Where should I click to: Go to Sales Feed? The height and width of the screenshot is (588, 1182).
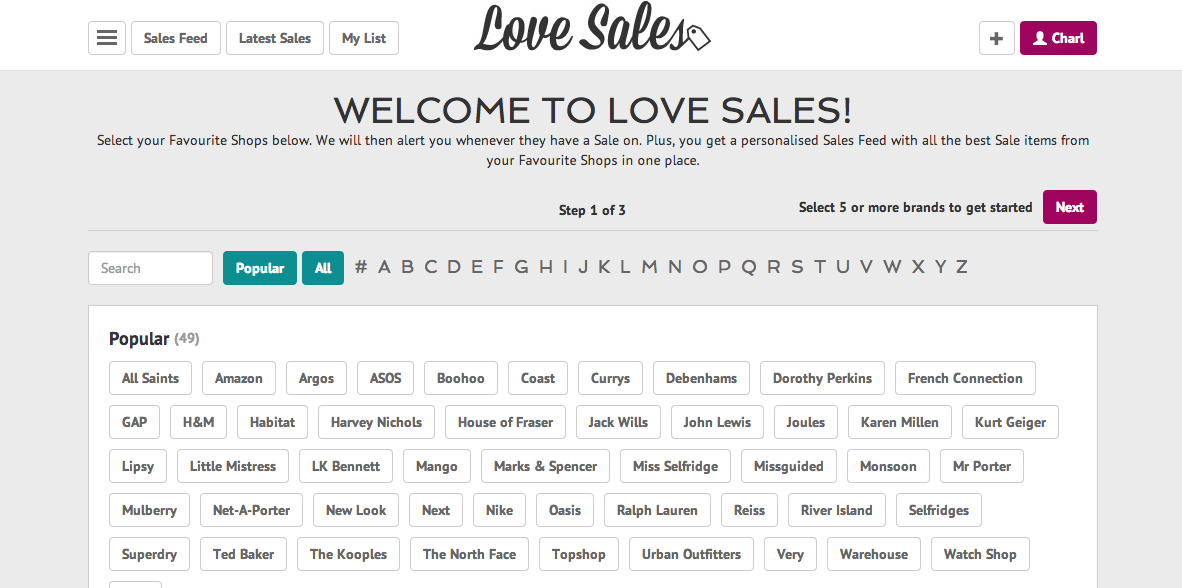[x=176, y=38]
